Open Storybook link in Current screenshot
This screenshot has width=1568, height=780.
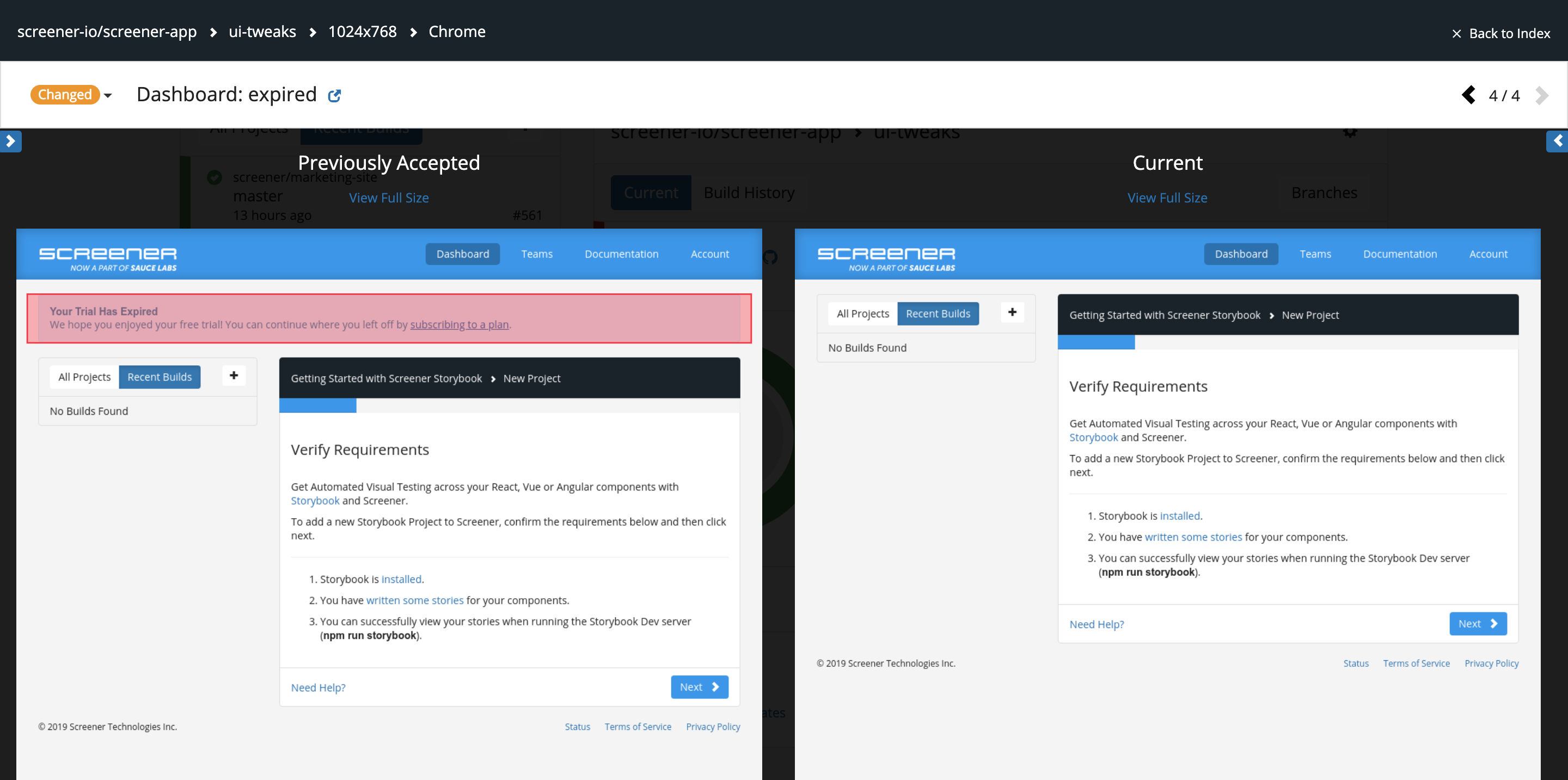pos(1094,438)
